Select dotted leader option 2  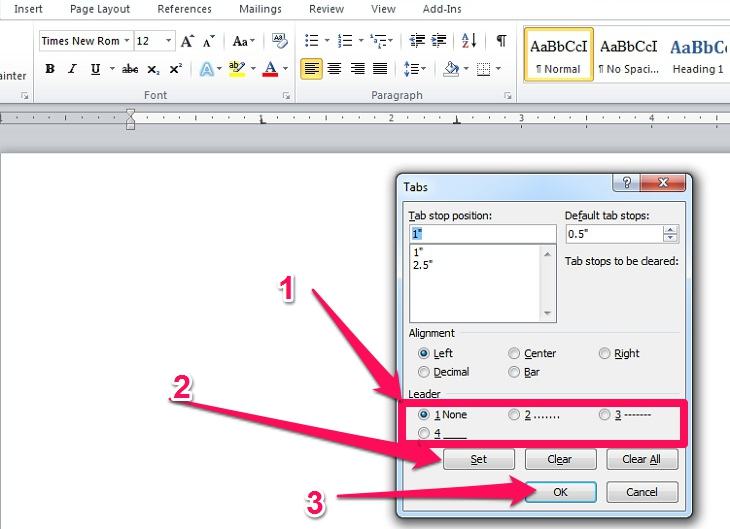tap(514, 414)
